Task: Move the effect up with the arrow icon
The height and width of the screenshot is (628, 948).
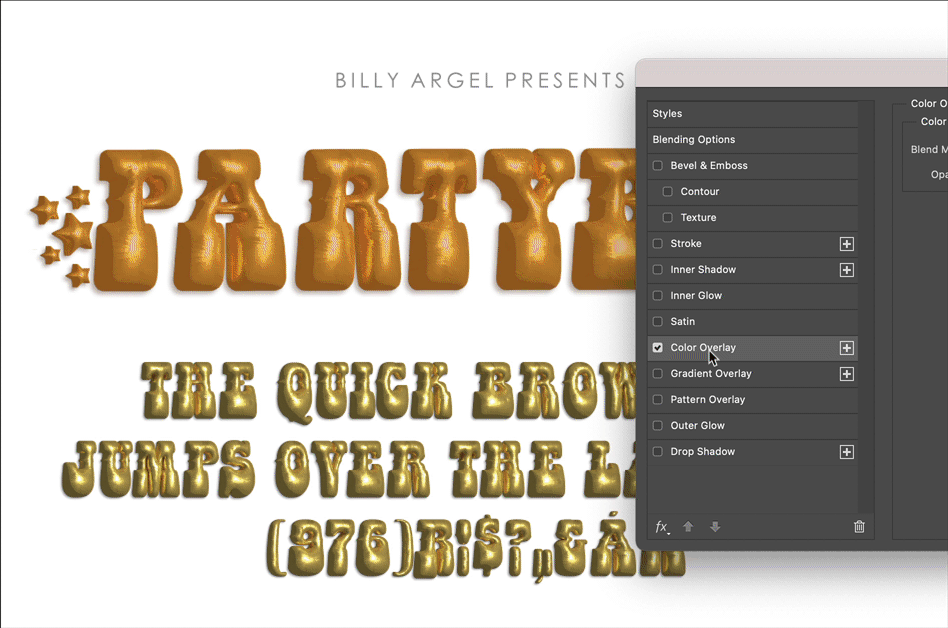Action: coord(688,527)
